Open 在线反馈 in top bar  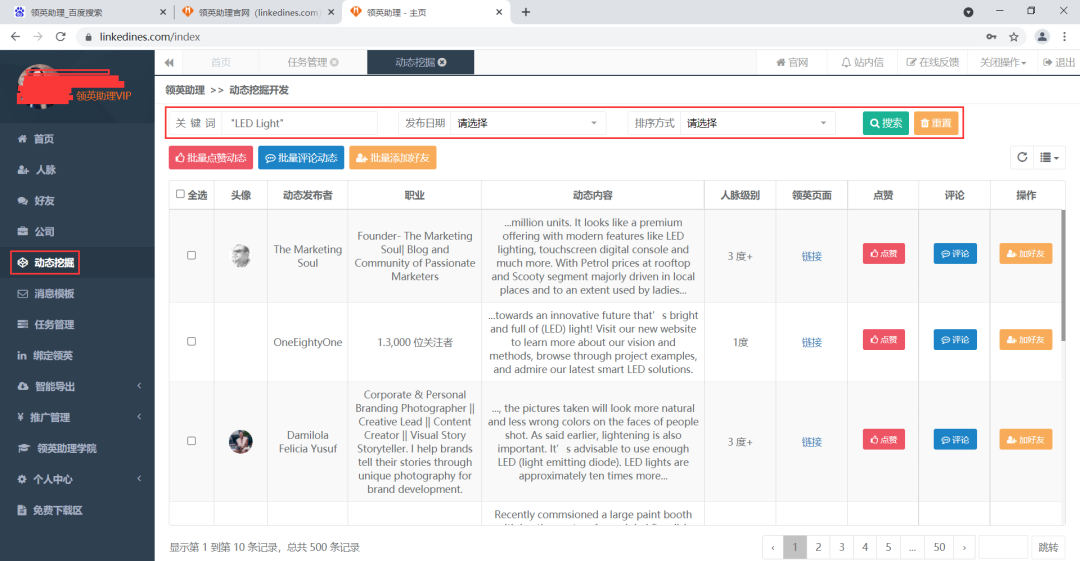tap(933, 62)
